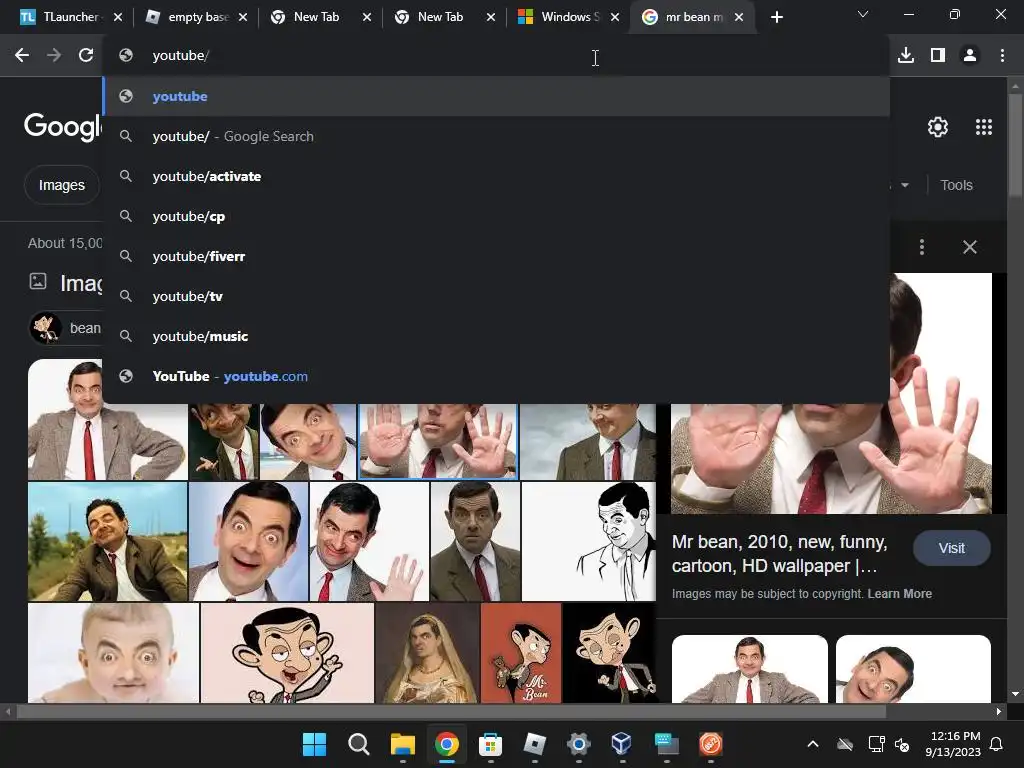Screen dimensions: 1024x768
Task: Click the large Mr Bean preview image
Action: (x=831, y=458)
